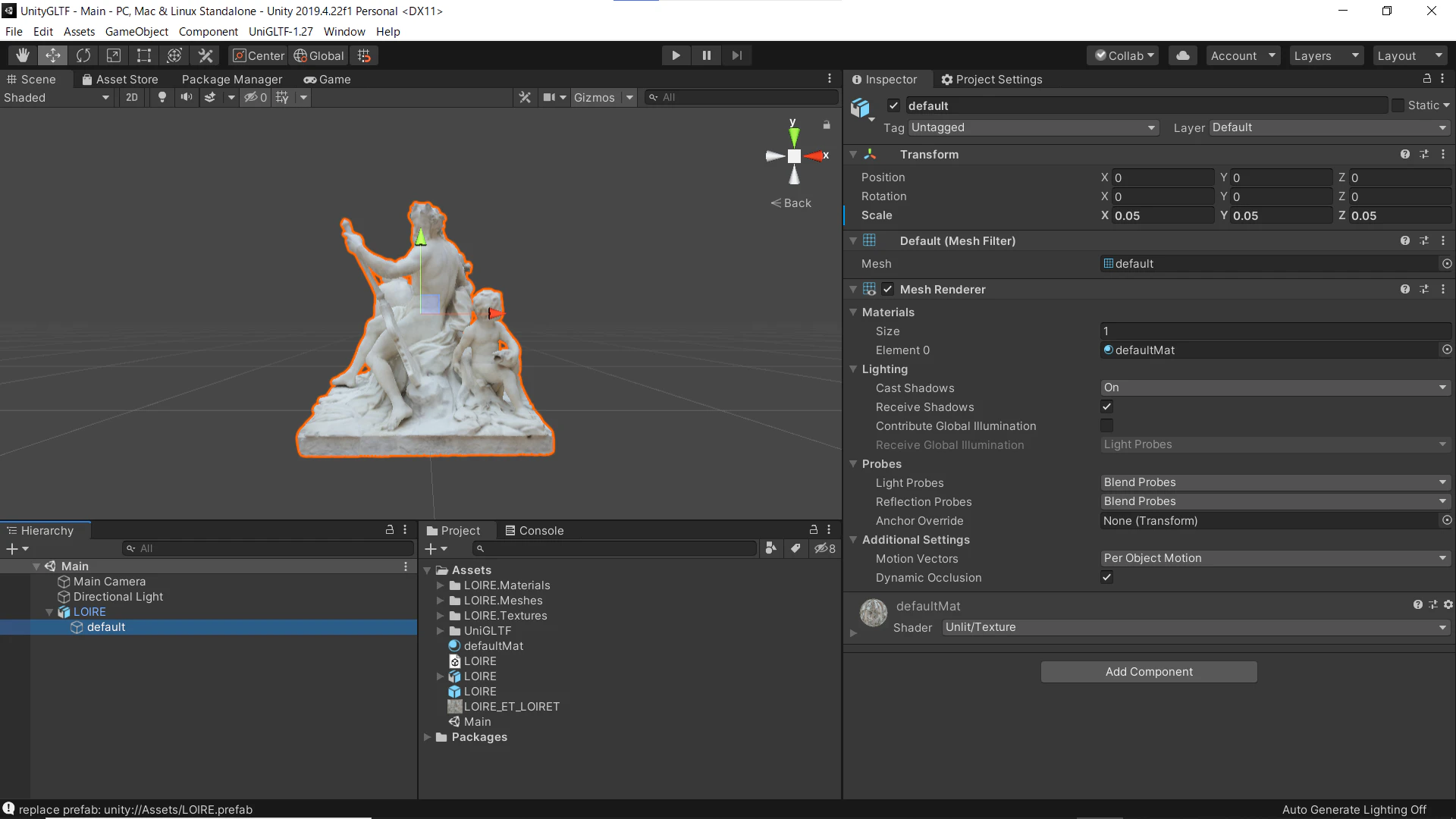Open Scene camera settings icon
The image size is (1456, 819).
(550, 97)
